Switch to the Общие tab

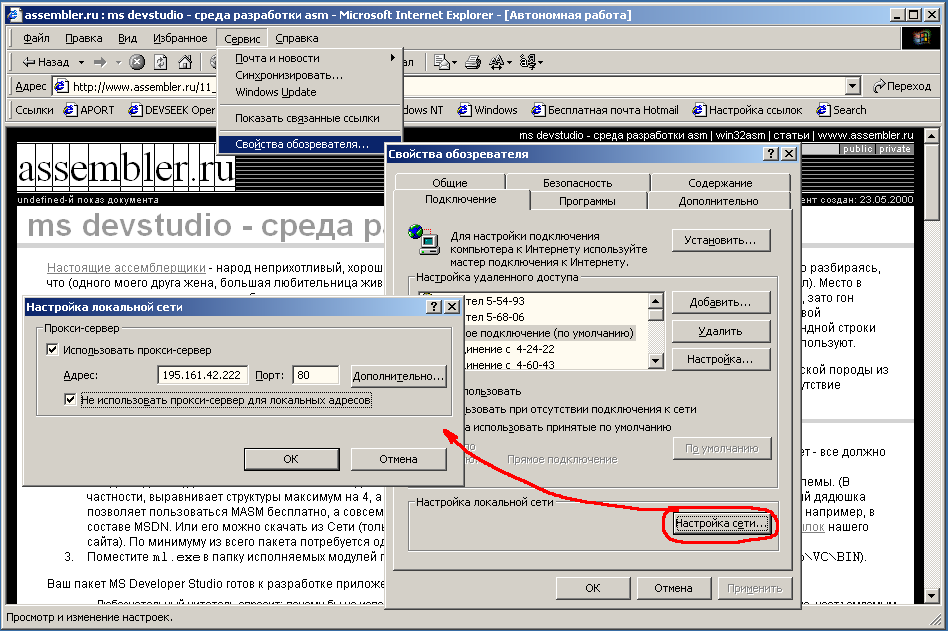(x=450, y=183)
